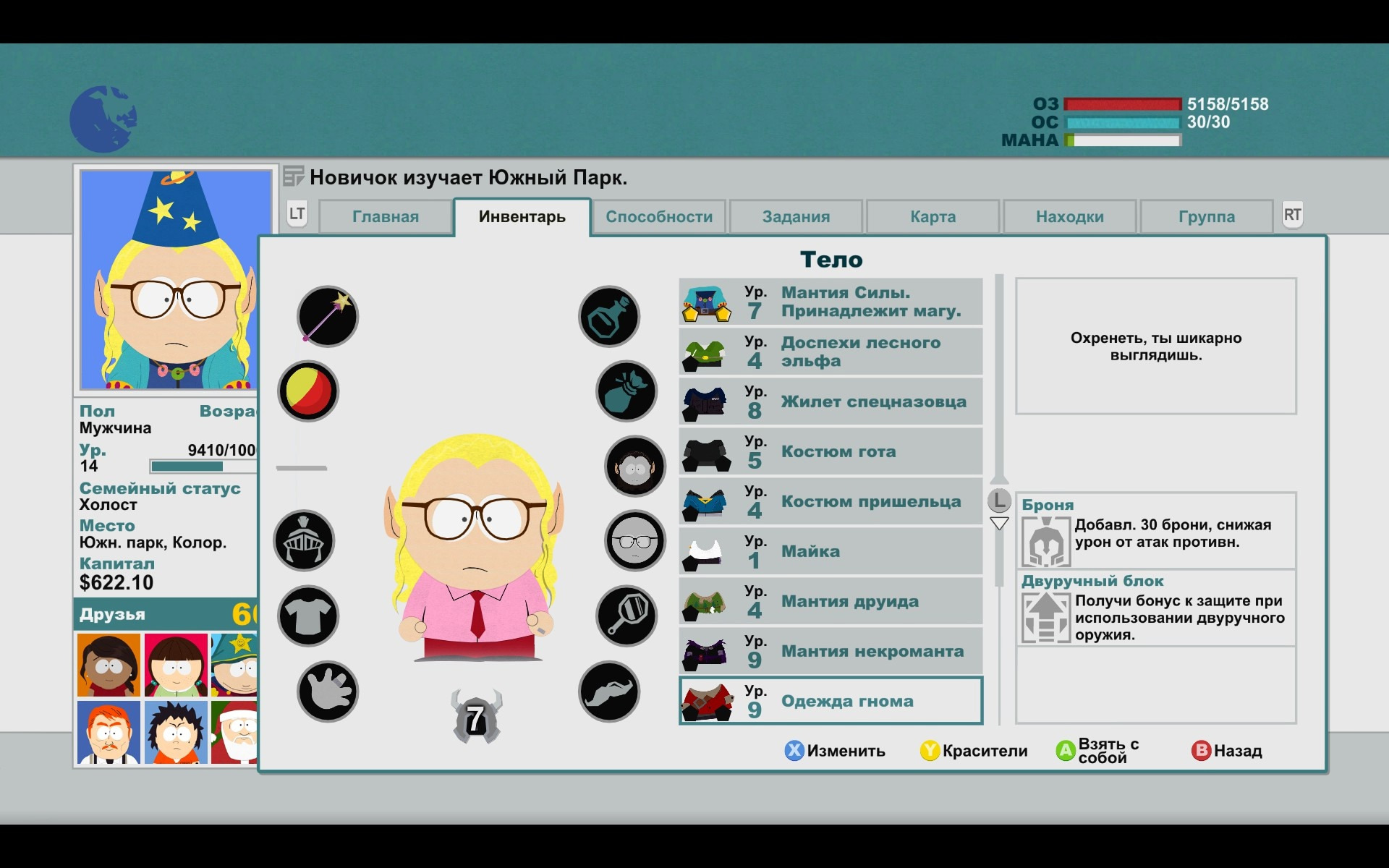1389x868 pixels.
Task: Click the item list scrollbar
Action: (x=999, y=376)
